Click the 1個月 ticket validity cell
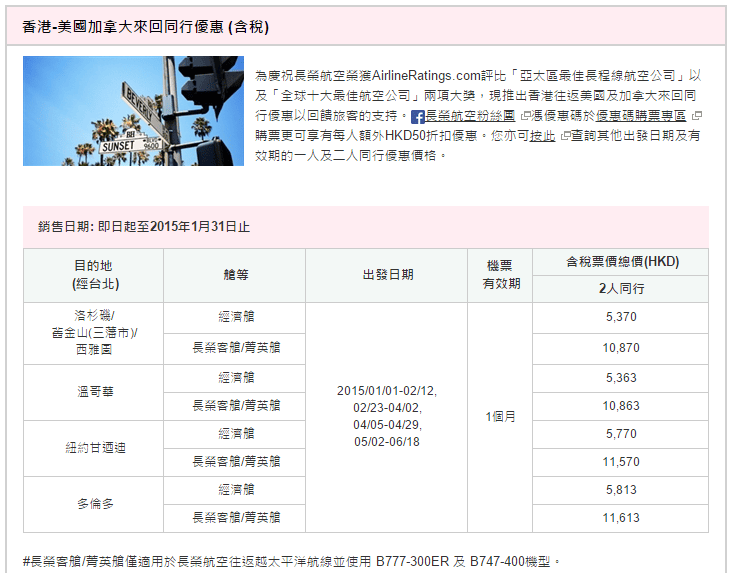 [x=500, y=417]
